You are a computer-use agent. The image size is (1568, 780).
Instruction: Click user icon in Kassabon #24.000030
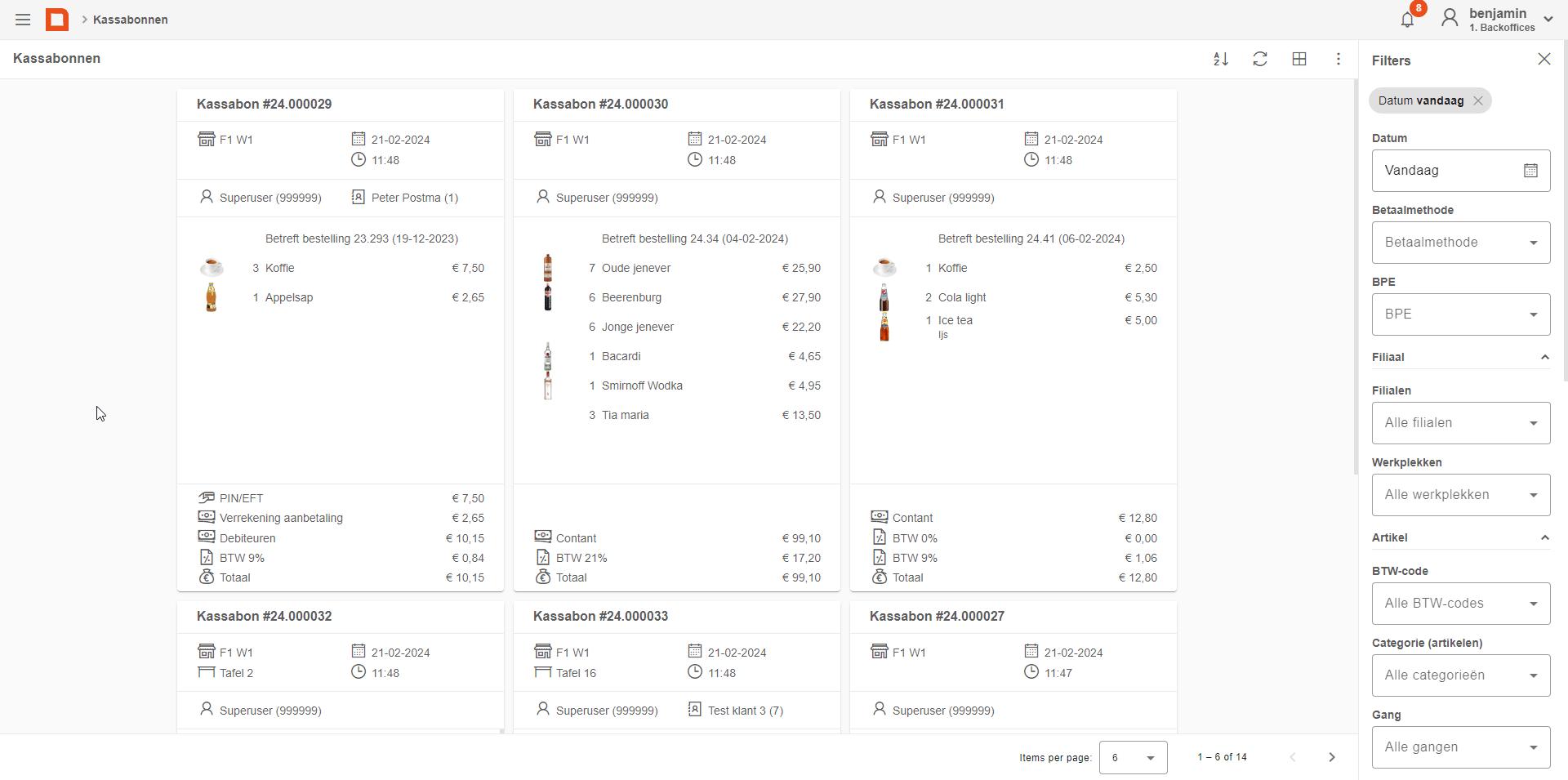(543, 197)
